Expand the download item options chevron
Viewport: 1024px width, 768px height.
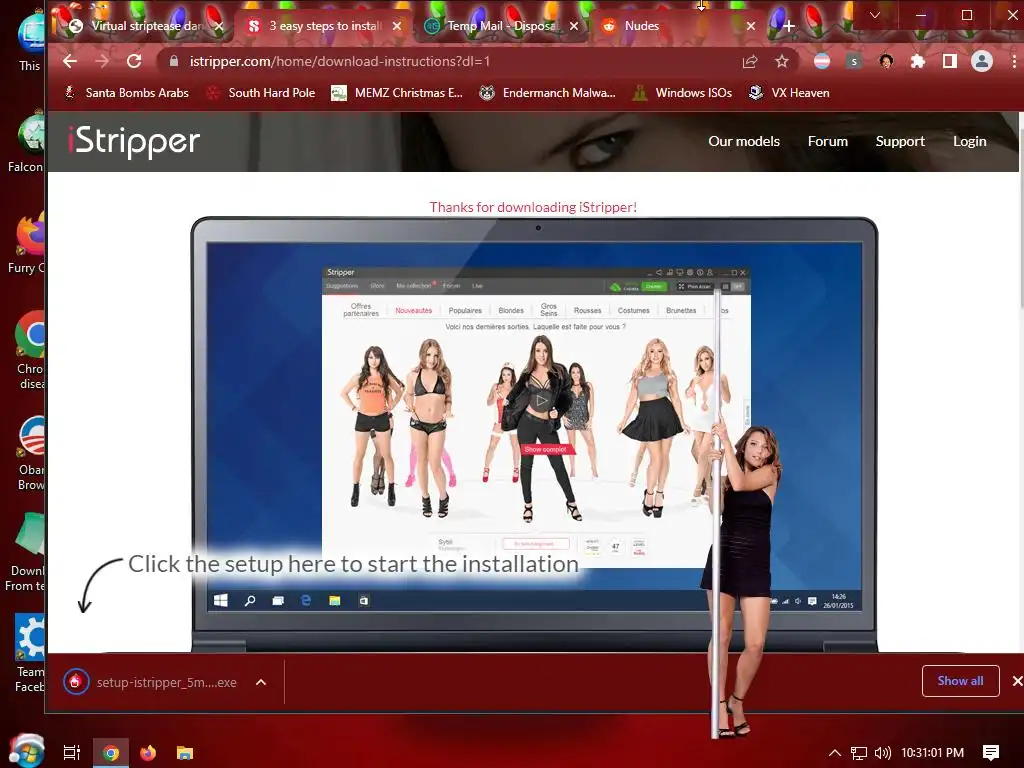tap(261, 682)
